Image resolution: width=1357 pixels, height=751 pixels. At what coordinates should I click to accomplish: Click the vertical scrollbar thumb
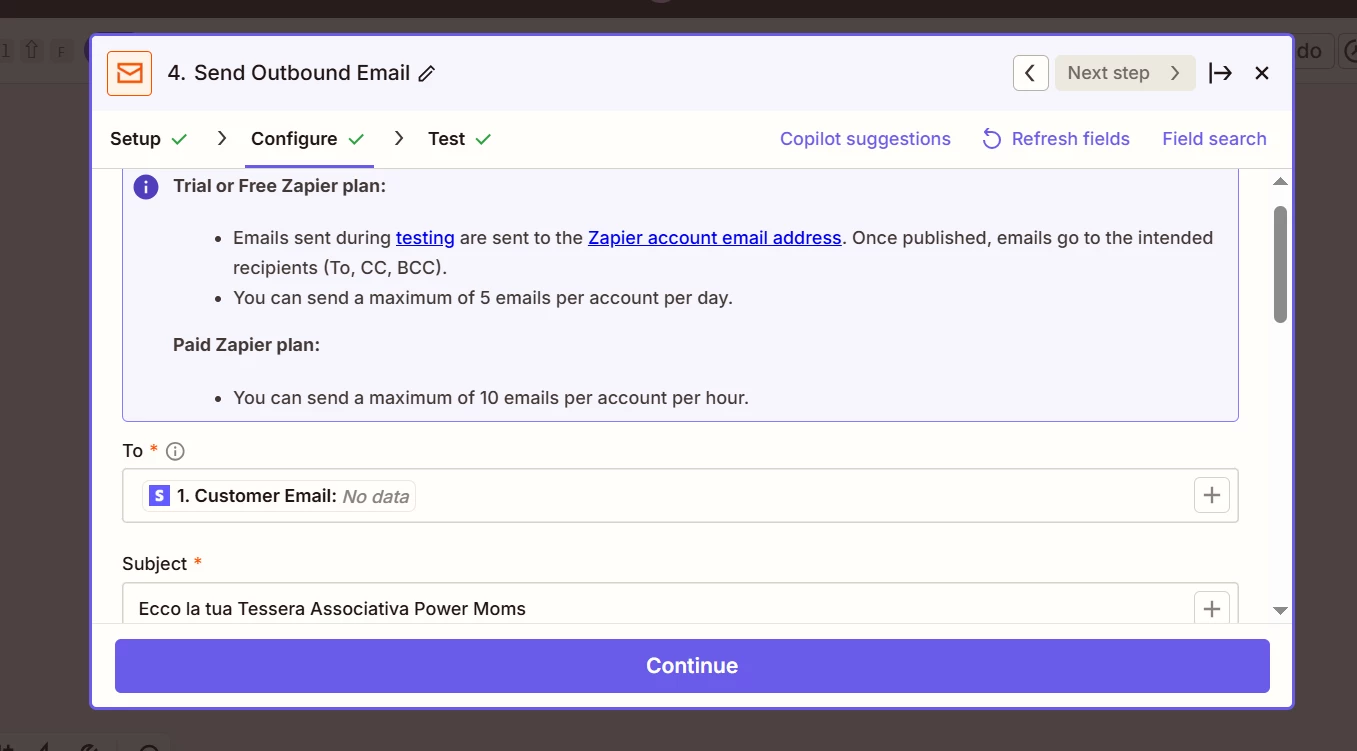1280,264
